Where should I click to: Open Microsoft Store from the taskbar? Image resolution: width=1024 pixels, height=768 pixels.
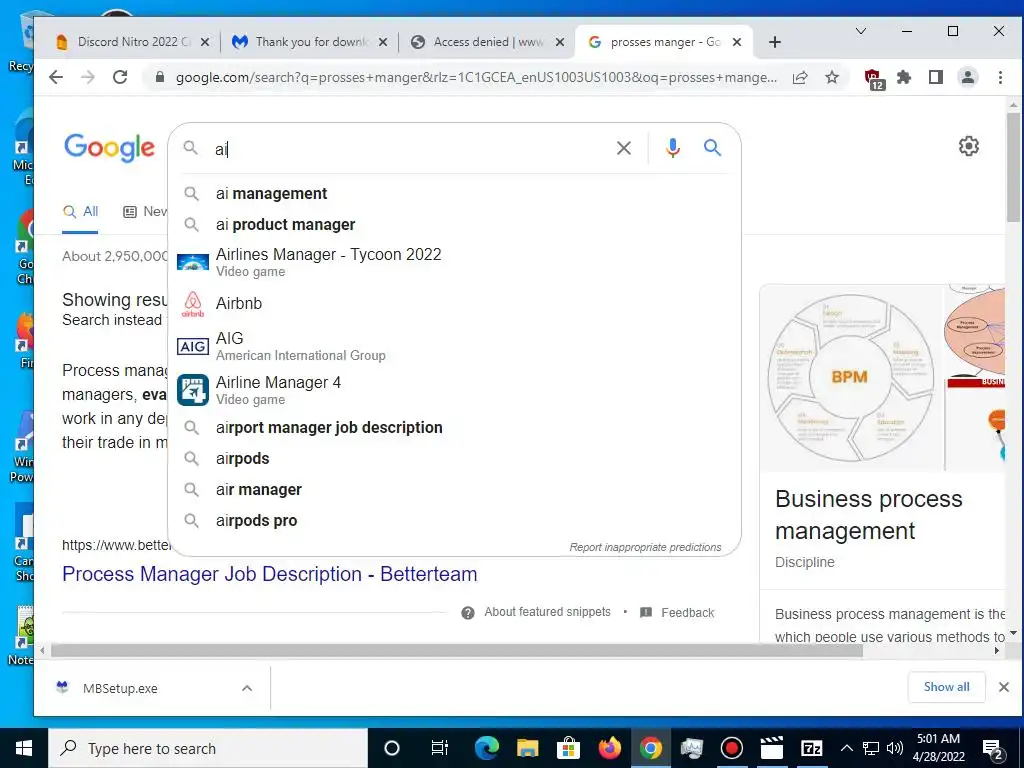[568, 748]
